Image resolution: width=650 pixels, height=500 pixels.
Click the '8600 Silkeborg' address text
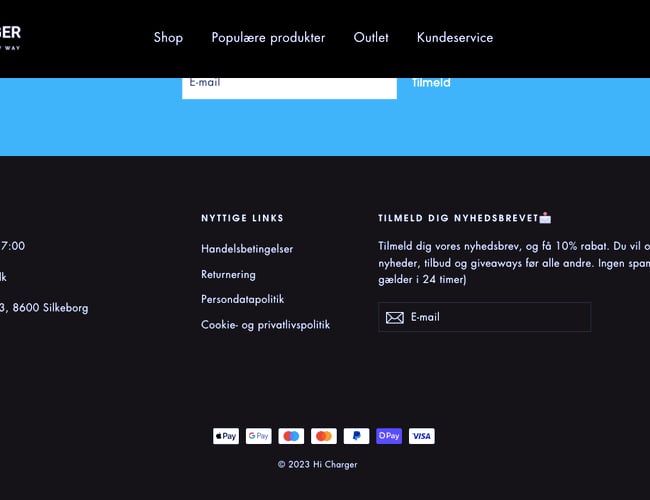coord(50,308)
